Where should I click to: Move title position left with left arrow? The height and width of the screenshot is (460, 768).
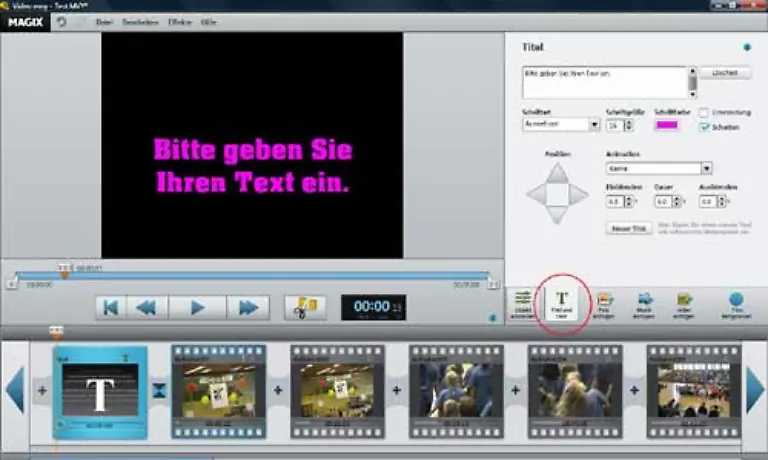point(536,194)
